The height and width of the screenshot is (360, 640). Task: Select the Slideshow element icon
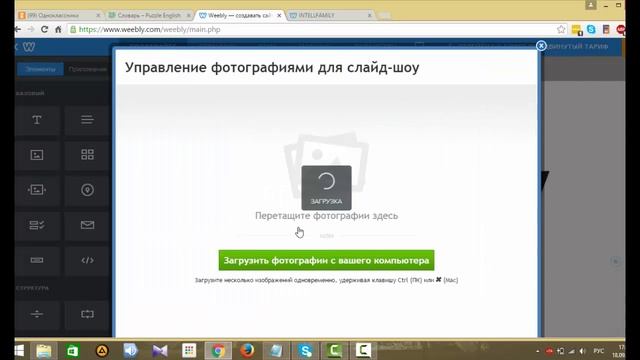coord(37,190)
